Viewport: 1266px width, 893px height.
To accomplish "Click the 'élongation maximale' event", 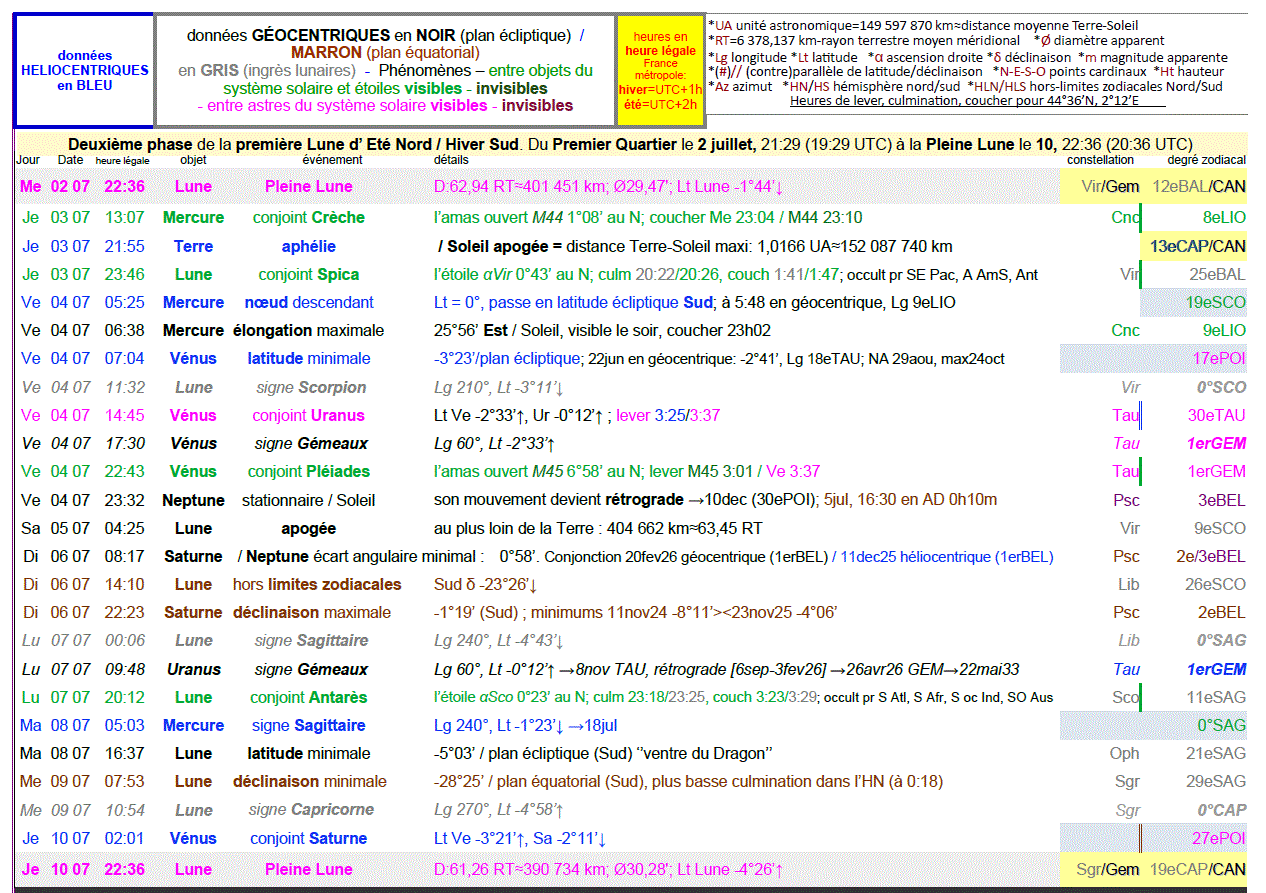I will 308,330.
